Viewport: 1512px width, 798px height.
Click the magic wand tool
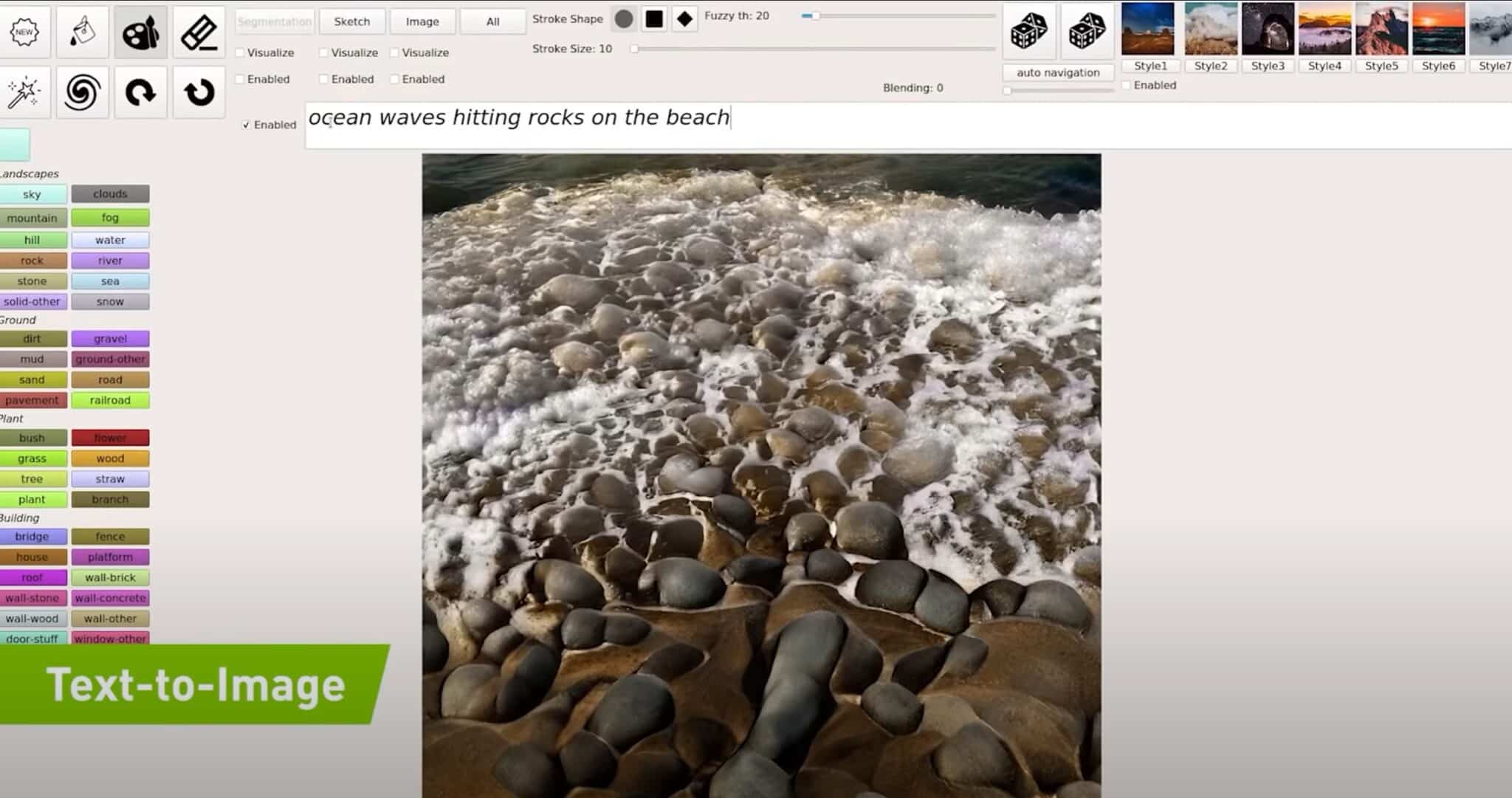point(24,92)
